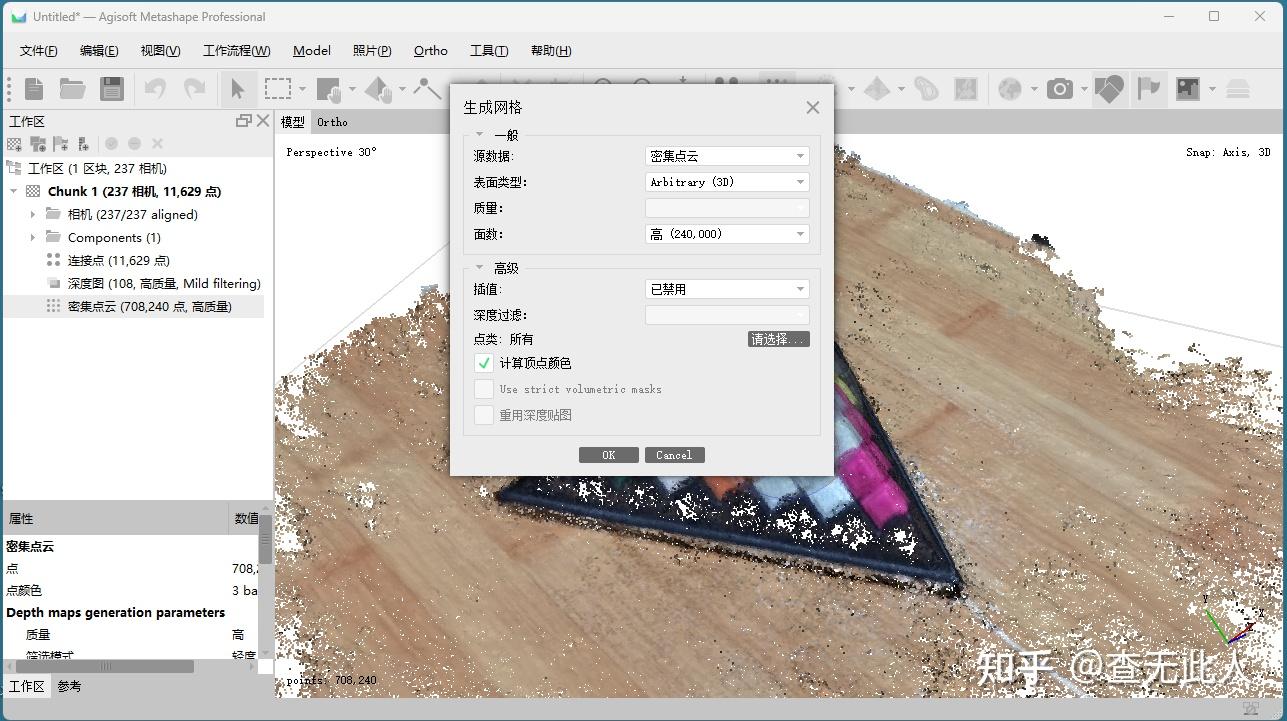
Task: Save the project using the save icon
Action: (111, 88)
